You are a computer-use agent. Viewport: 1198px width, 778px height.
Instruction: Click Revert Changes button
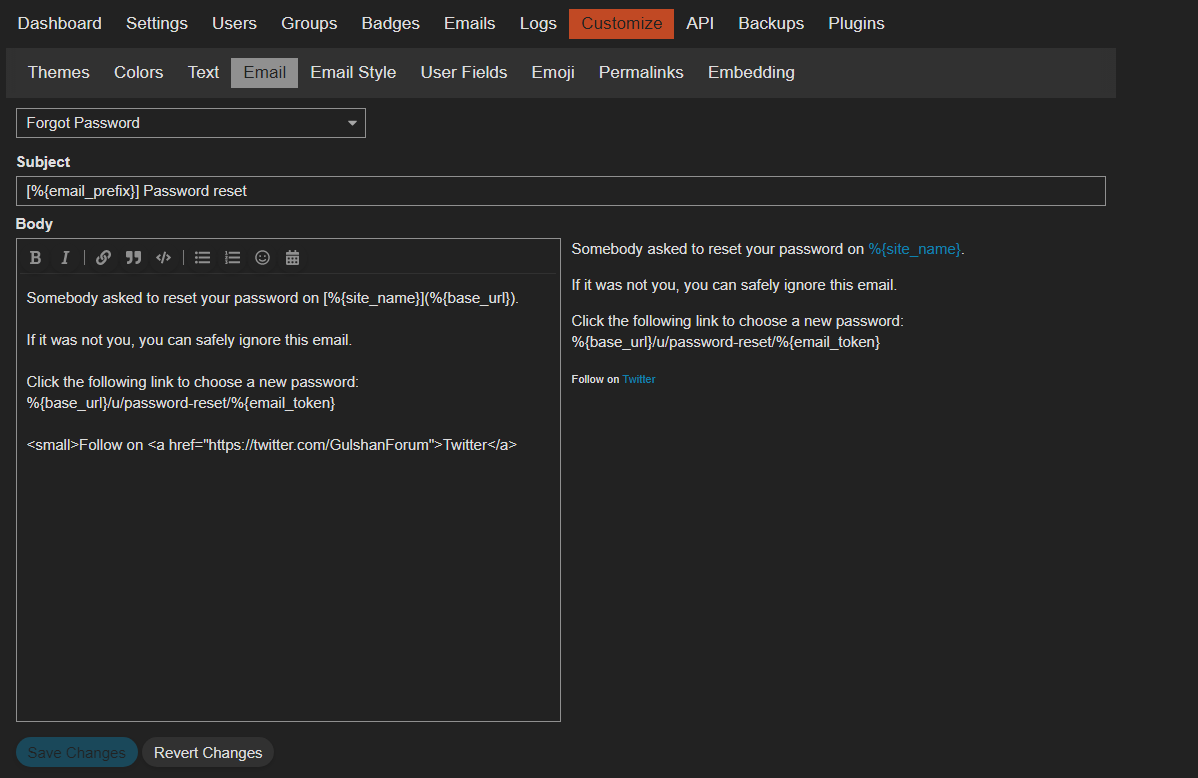208,753
